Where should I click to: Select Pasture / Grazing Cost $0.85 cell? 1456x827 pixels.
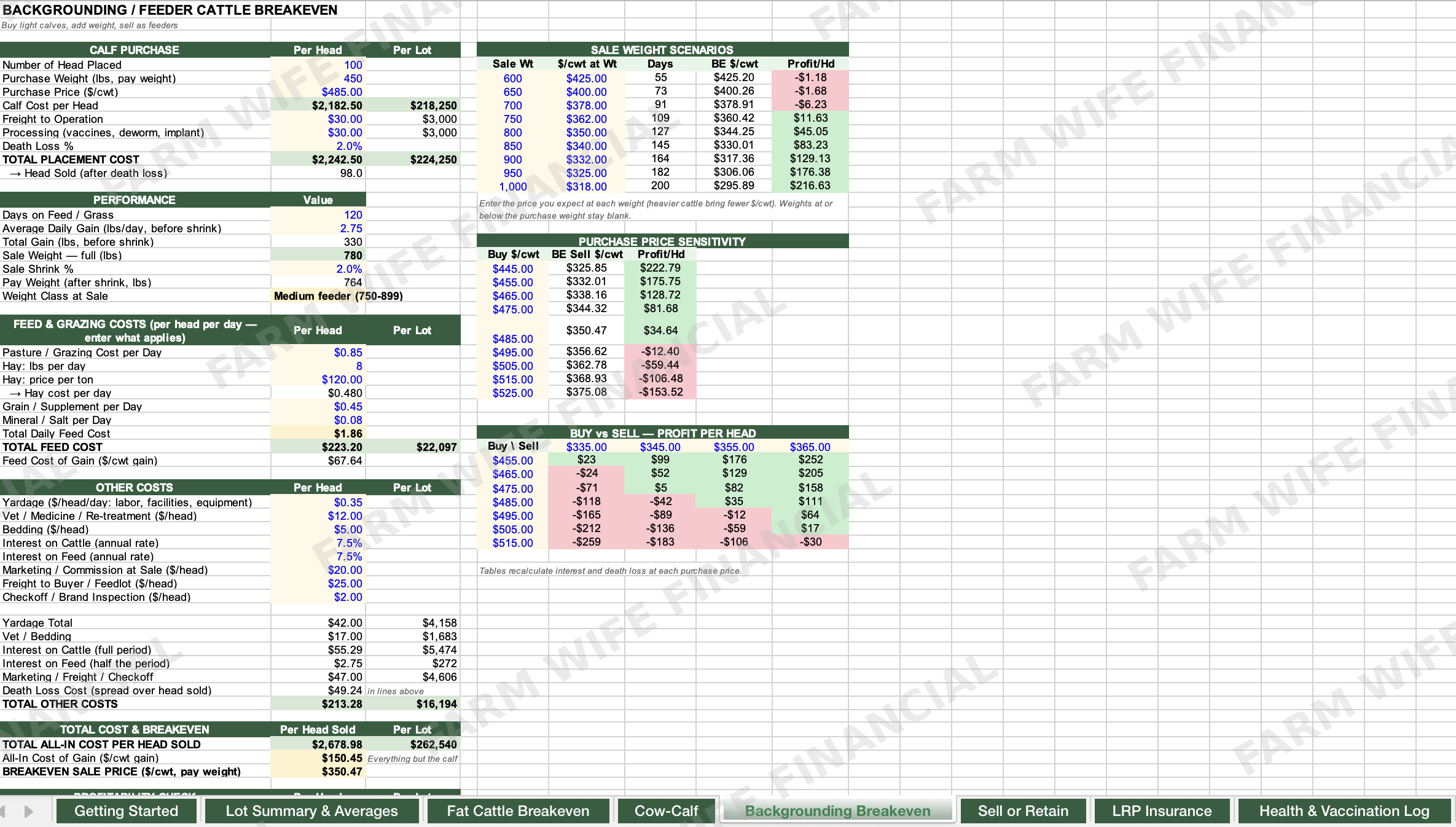pos(318,352)
